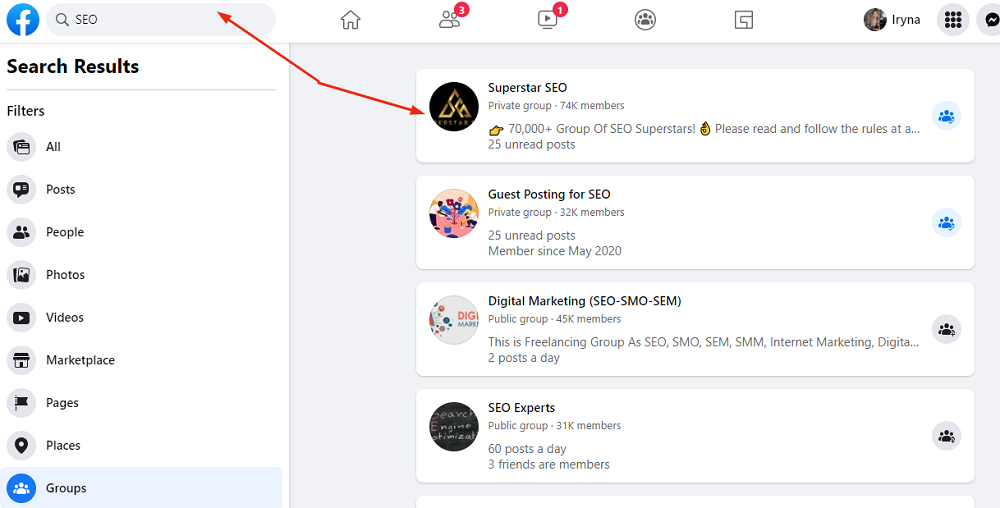Click '60 posts a day' text
Image resolution: width=1000 pixels, height=508 pixels.
[527, 449]
